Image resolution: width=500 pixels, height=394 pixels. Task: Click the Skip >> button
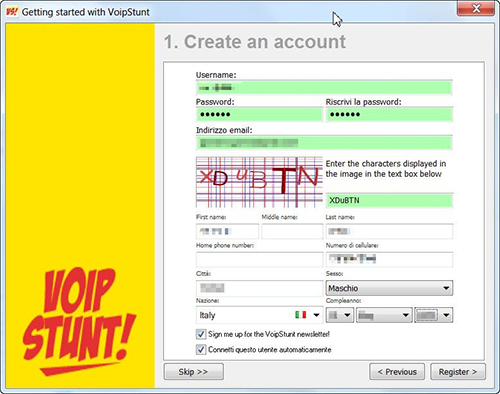tap(194, 372)
